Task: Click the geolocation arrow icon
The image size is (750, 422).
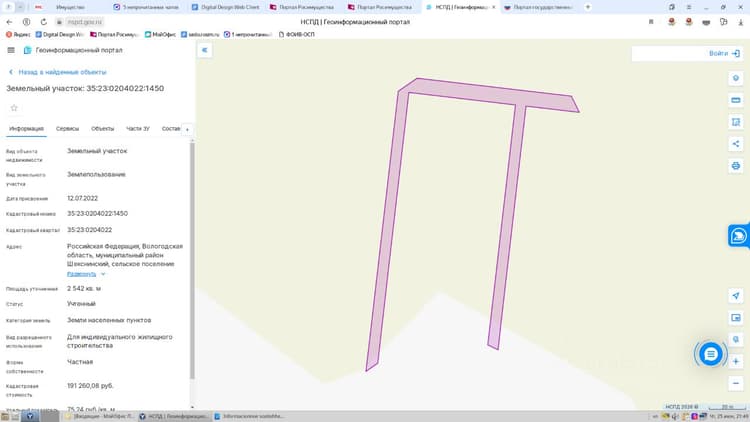Action: point(736,296)
